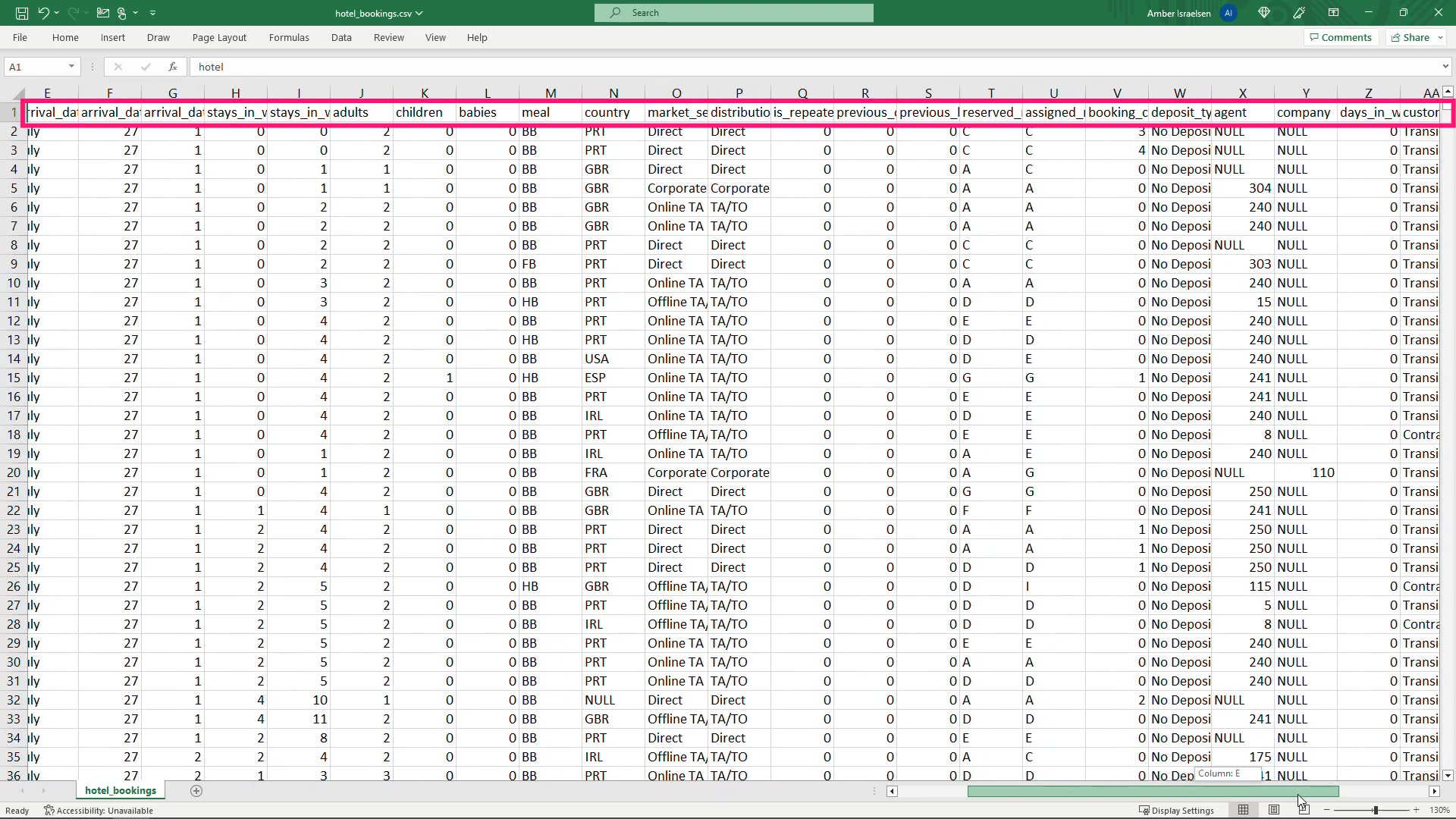Screen dimensions: 1456x819
Task: Click the Ribbon Display Options icon
Action: [x=1333, y=13]
